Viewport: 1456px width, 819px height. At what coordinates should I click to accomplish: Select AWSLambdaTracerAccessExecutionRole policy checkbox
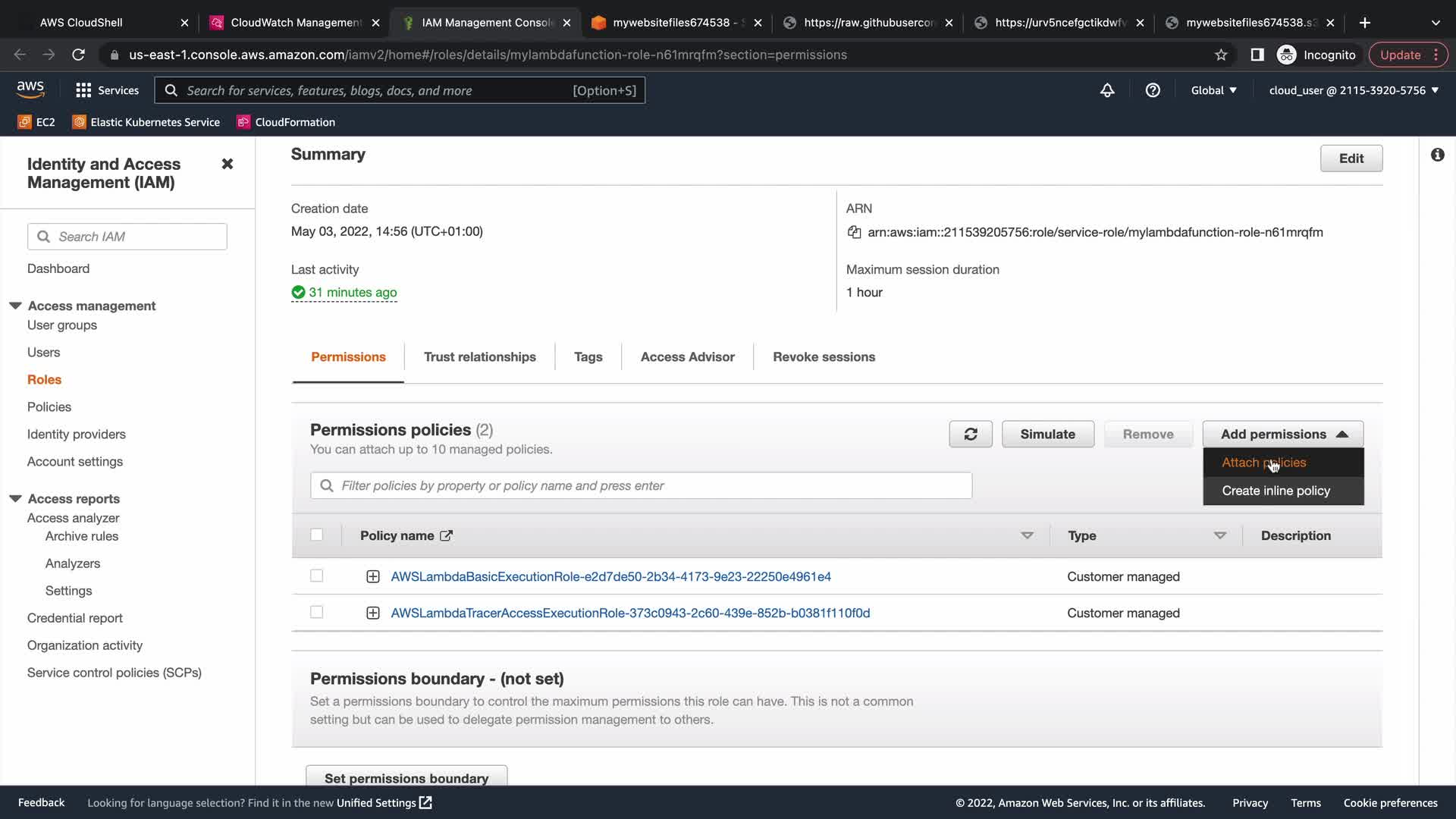[x=316, y=612]
